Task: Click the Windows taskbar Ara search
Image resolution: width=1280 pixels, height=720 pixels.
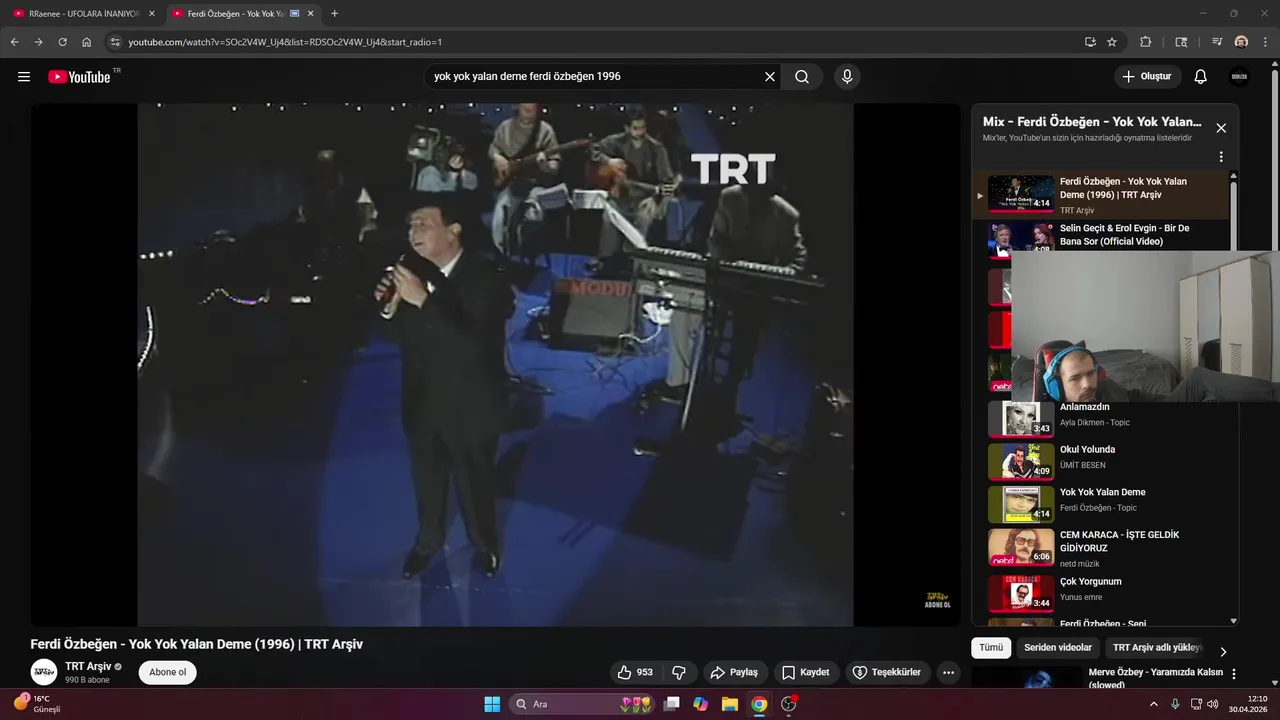Action: [x=583, y=704]
